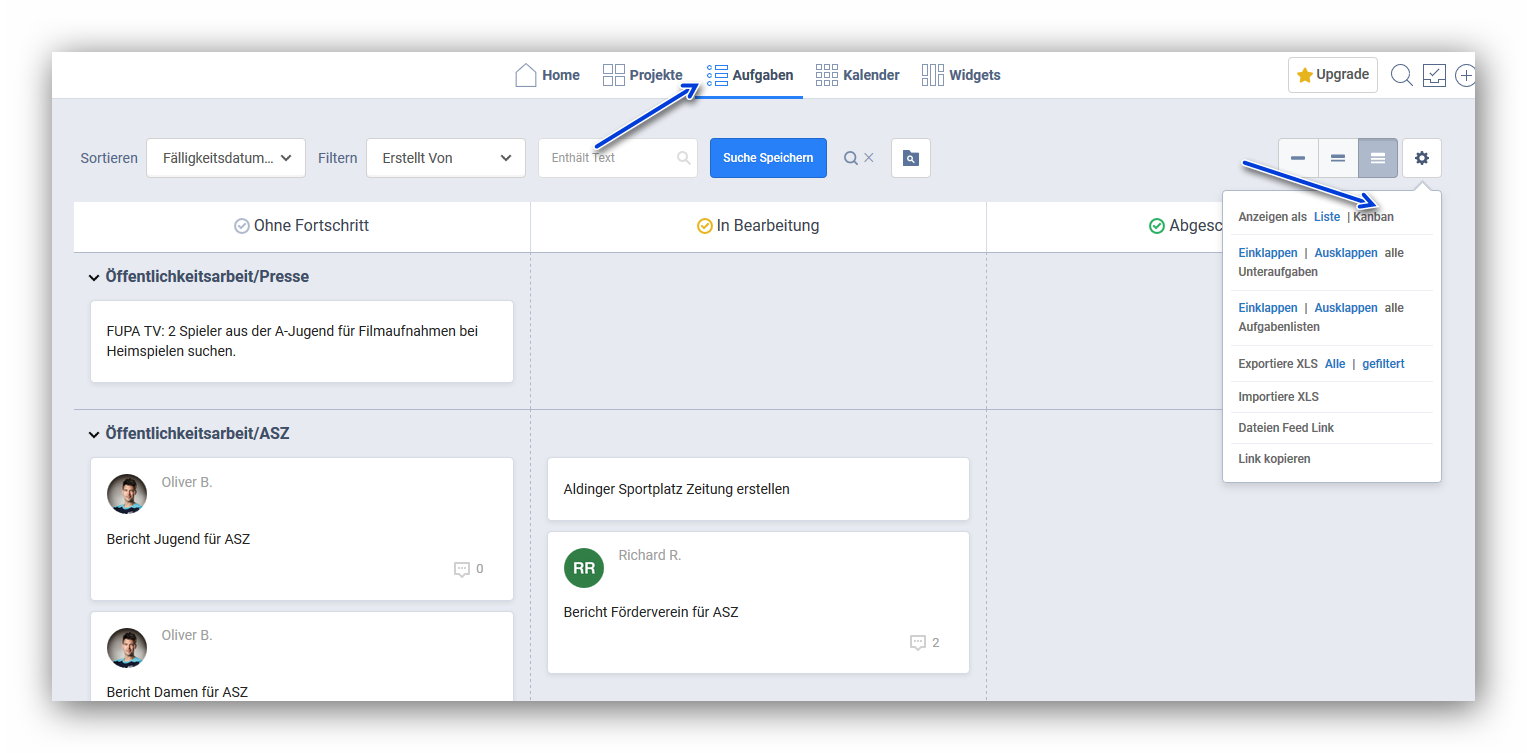Image resolution: width=1527 pixels, height=753 pixels.
Task: Go to the Kalender tab
Action: coord(857,75)
